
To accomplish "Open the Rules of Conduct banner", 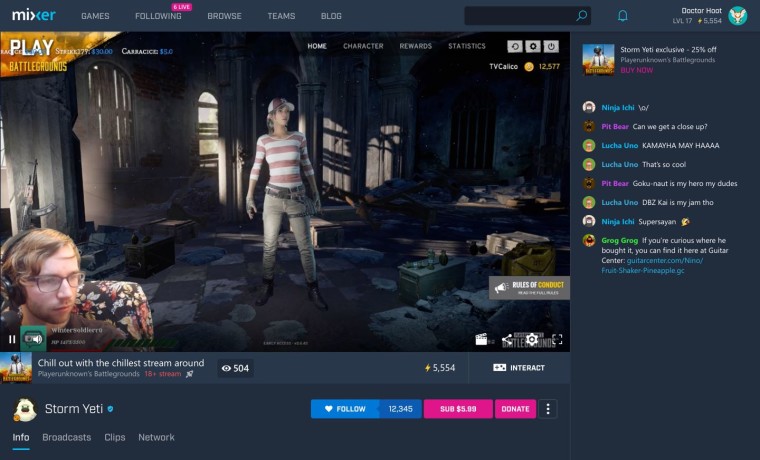I will [x=529, y=288].
